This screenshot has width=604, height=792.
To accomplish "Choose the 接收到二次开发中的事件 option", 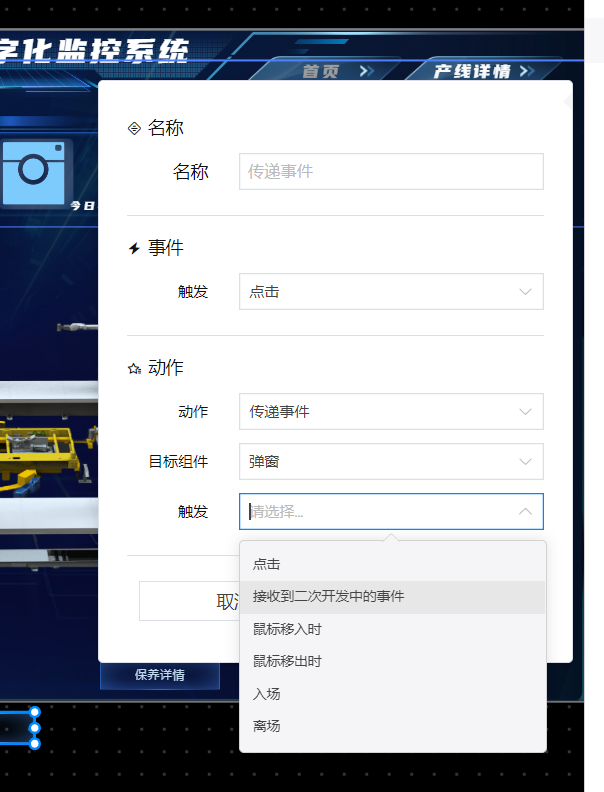I will 328,596.
